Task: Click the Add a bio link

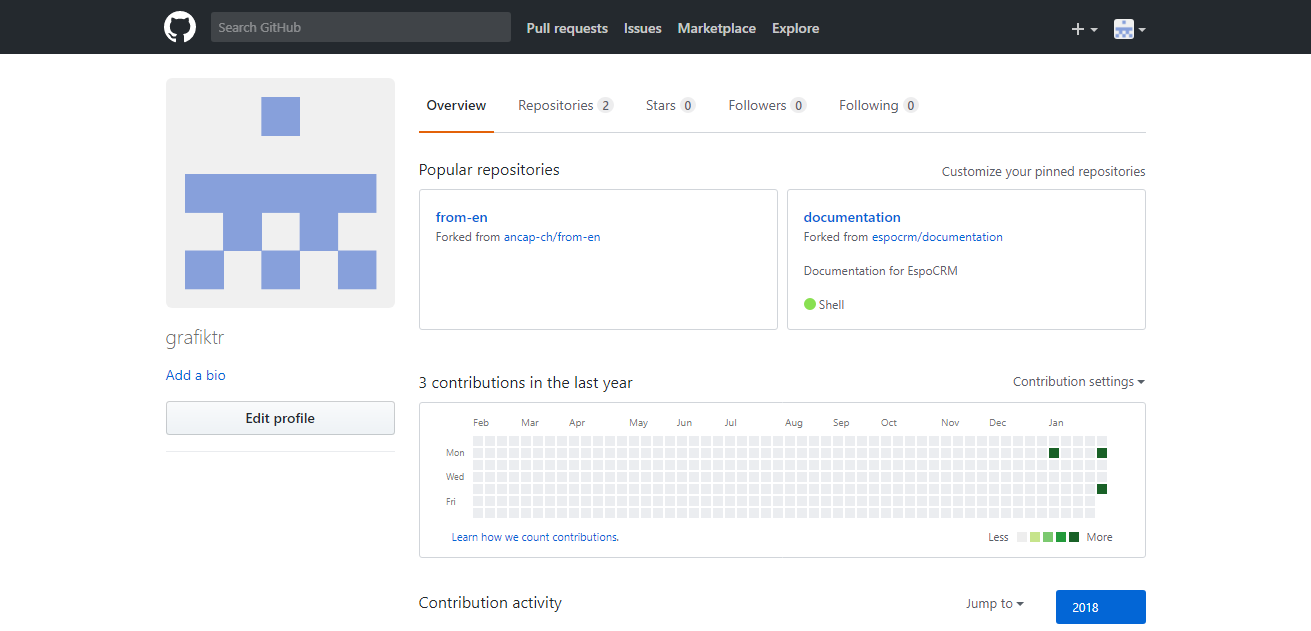Action: [196, 375]
